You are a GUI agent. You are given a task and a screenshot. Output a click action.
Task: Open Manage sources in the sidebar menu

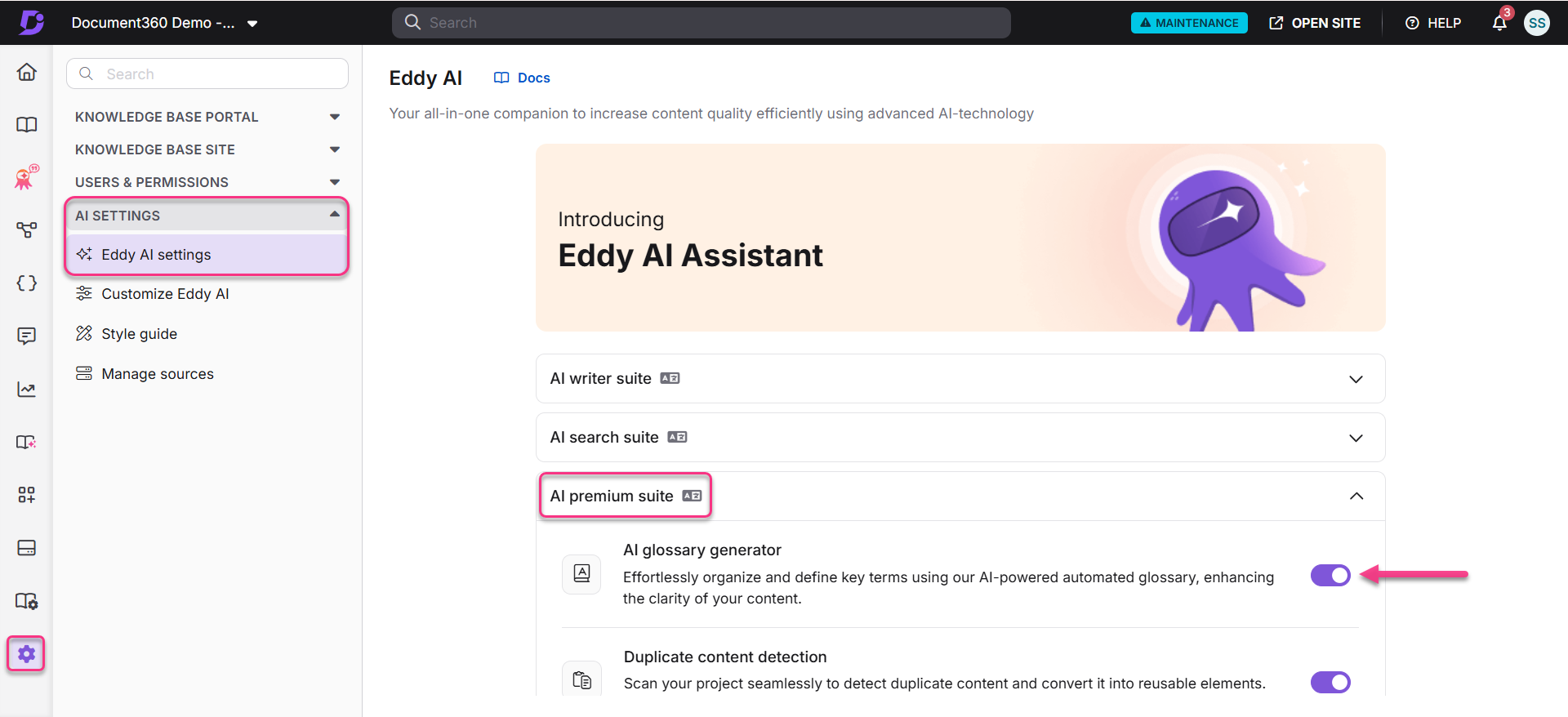pos(157,373)
